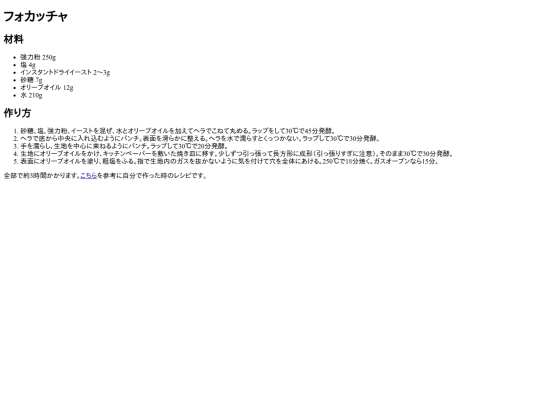Click step 2 starting with ヘラで底から
This screenshot has width=540, height=405.
pyautogui.click(x=200, y=138)
